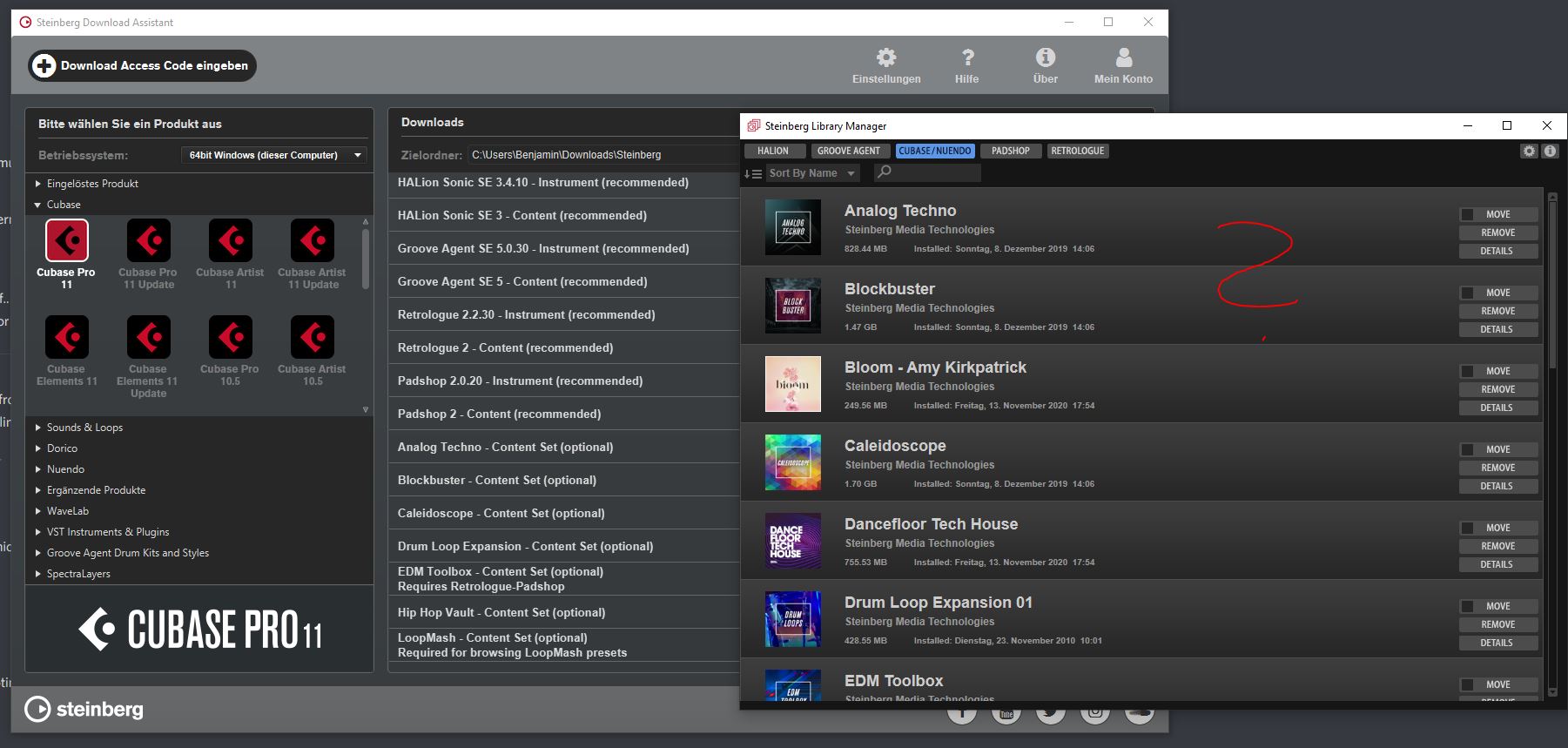Select the Cubase Elements 11 product icon
This screenshot has height=748, width=1568.
click(x=67, y=337)
